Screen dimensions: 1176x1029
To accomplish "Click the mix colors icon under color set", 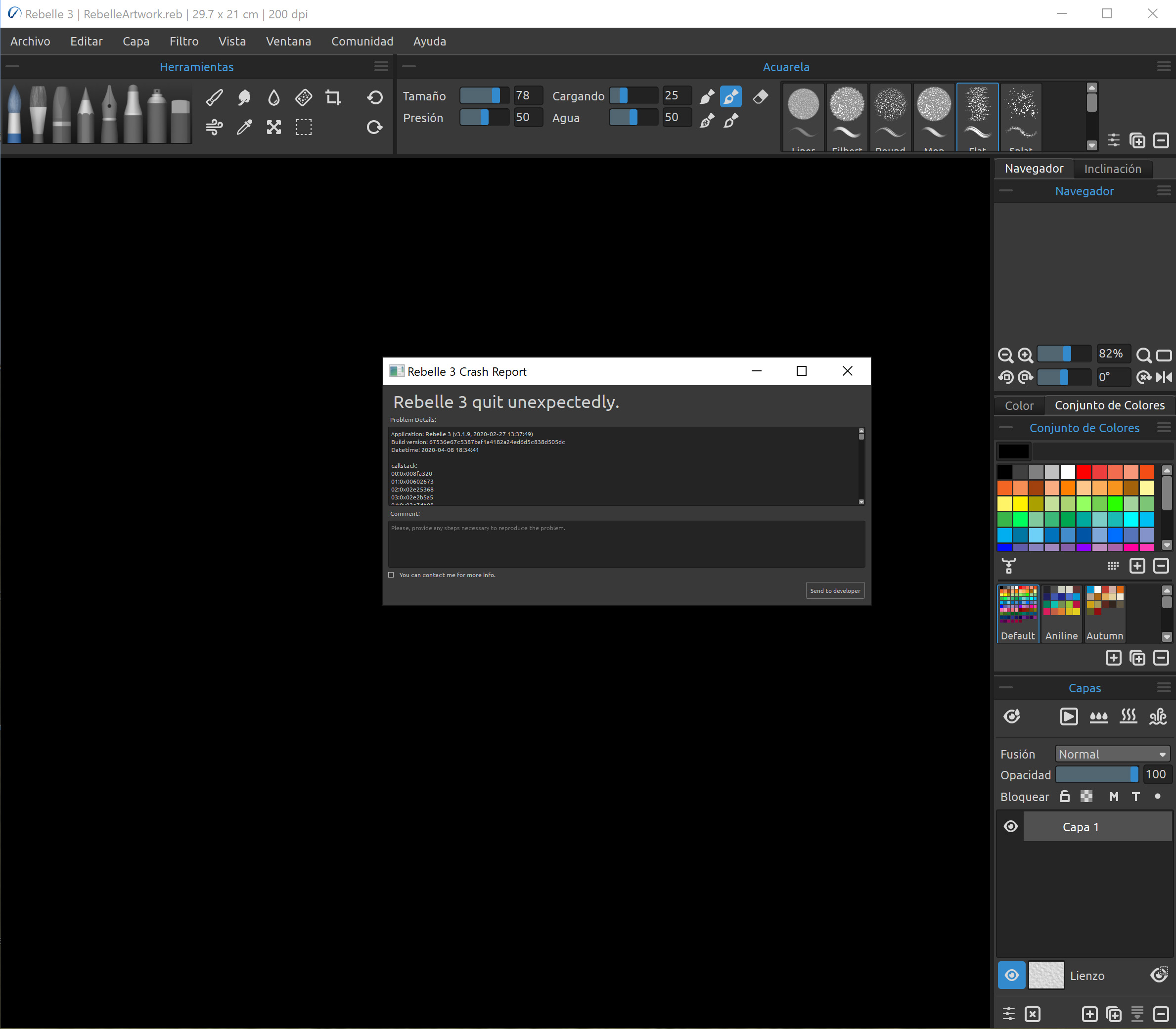I will [1009, 566].
